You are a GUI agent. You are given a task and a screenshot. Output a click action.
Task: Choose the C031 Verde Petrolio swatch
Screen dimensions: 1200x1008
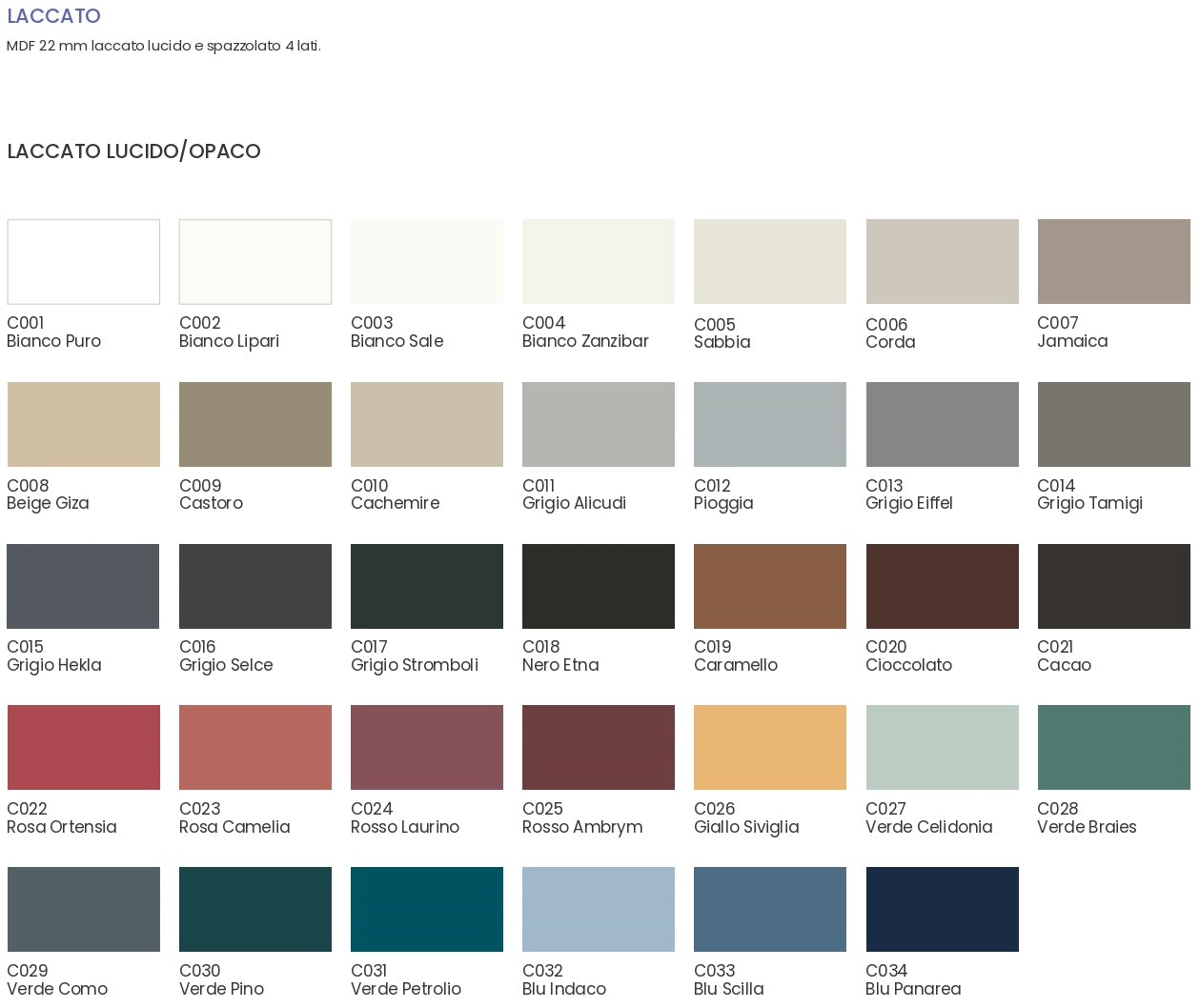tap(427, 909)
